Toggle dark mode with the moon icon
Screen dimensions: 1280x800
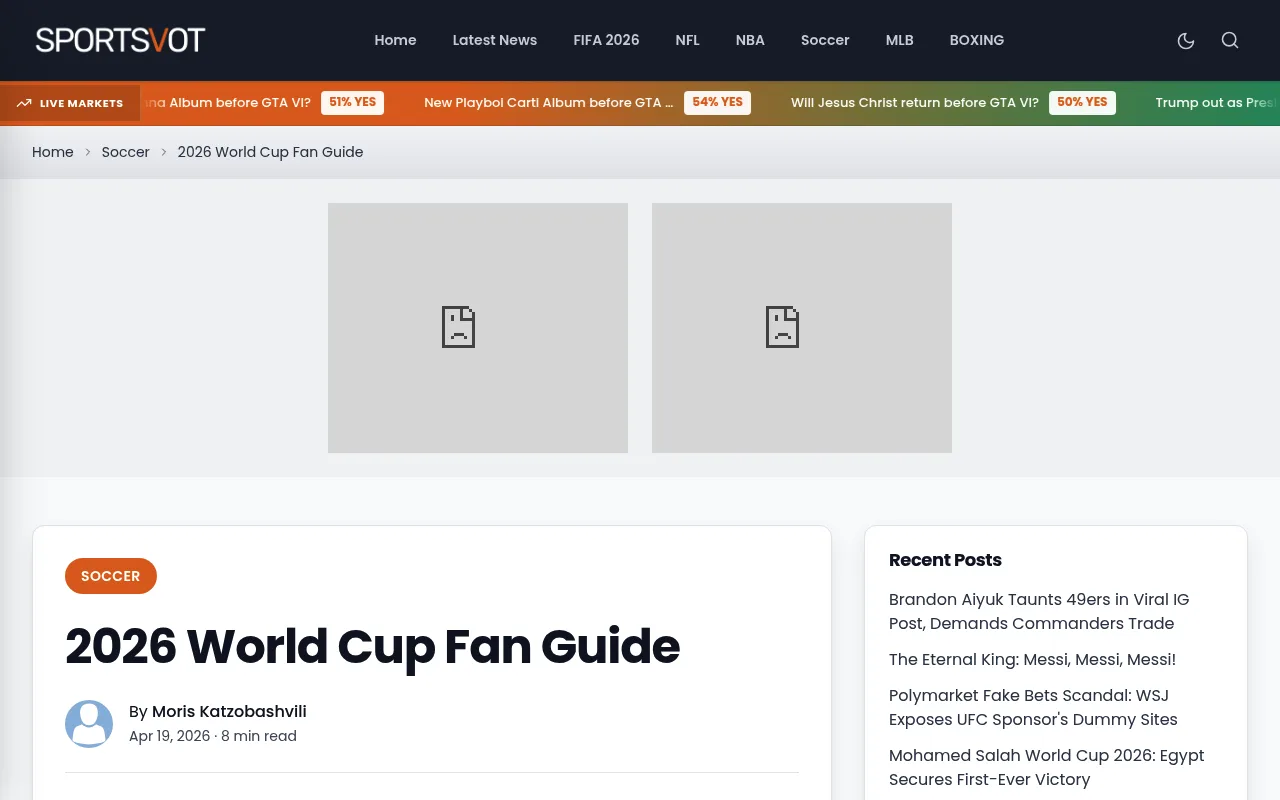[x=1186, y=40]
